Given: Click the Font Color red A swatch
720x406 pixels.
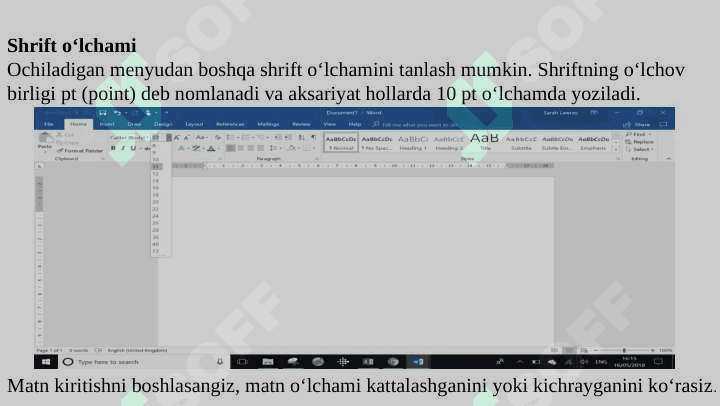Looking at the screenshot, I should pos(211,148).
